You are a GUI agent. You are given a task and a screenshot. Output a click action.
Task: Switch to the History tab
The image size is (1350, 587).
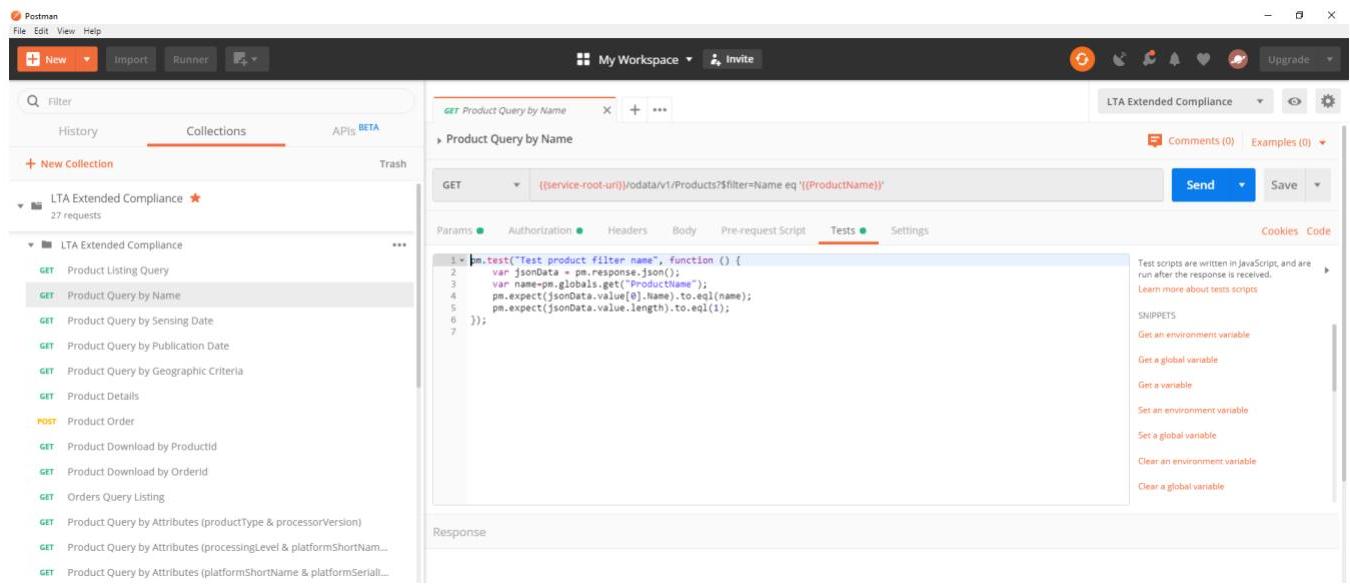point(78,131)
